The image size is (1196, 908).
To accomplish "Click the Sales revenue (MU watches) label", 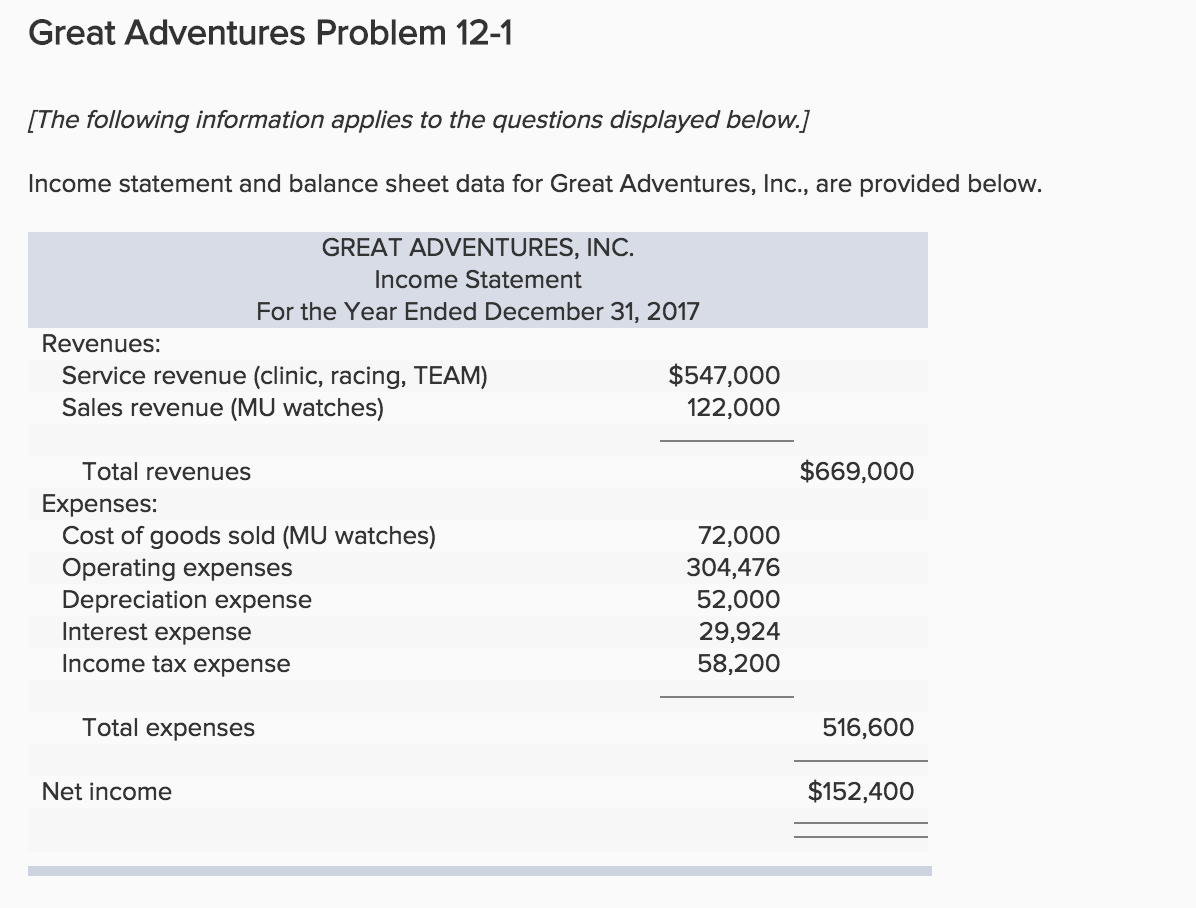I will [223, 408].
